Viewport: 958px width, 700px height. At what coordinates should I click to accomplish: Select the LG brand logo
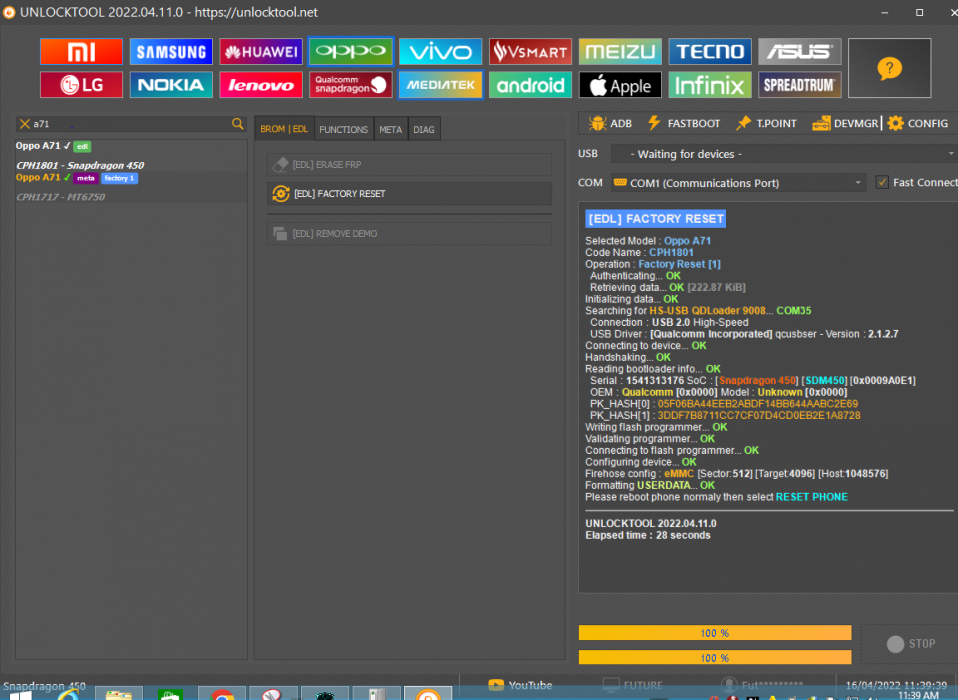point(81,85)
